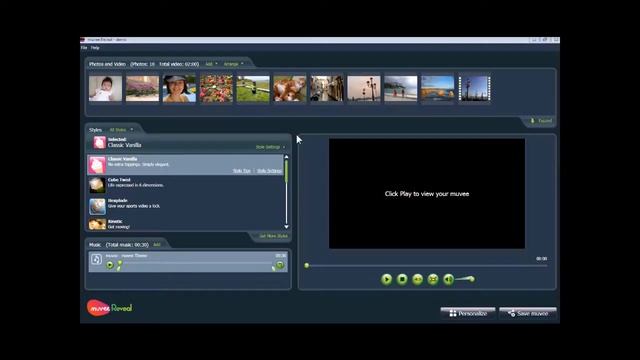Select the pink flower field thumbnail
Image resolution: width=640 pixels, height=360 pixels.
(x=142, y=88)
